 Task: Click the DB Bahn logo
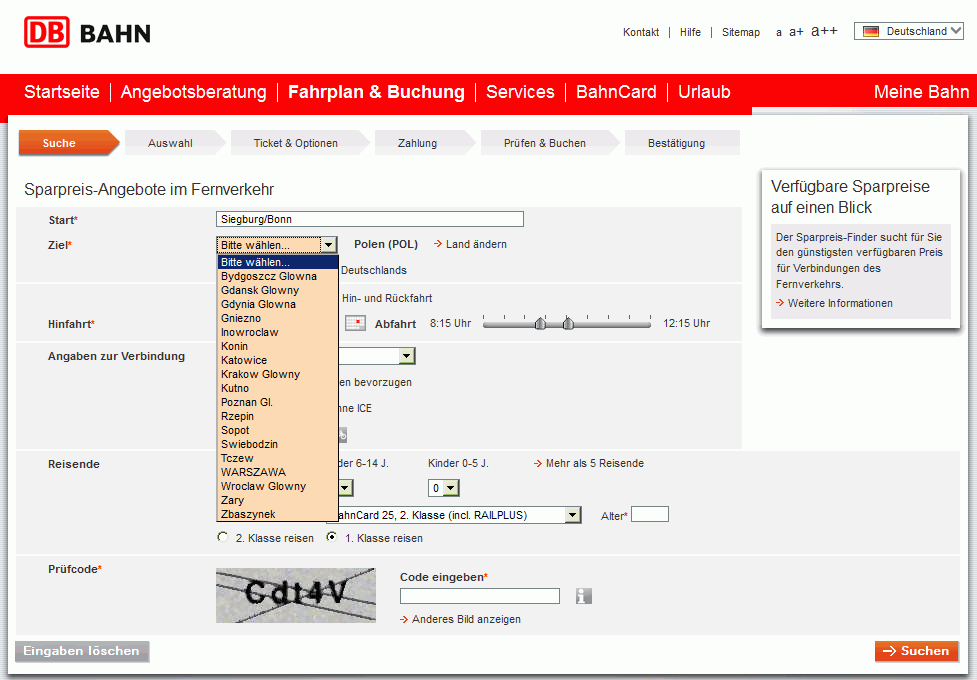click(87, 32)
